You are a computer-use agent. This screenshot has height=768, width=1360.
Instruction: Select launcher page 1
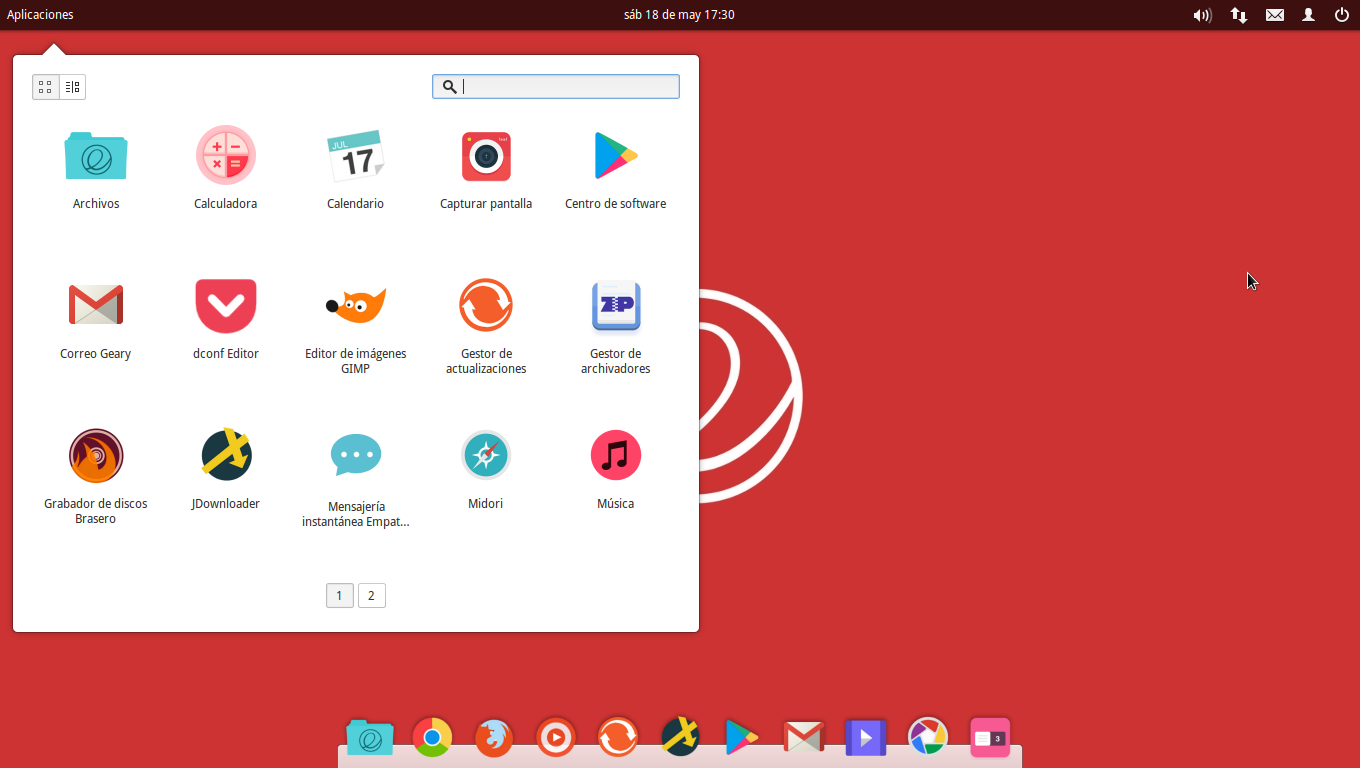tap(339, 596)
